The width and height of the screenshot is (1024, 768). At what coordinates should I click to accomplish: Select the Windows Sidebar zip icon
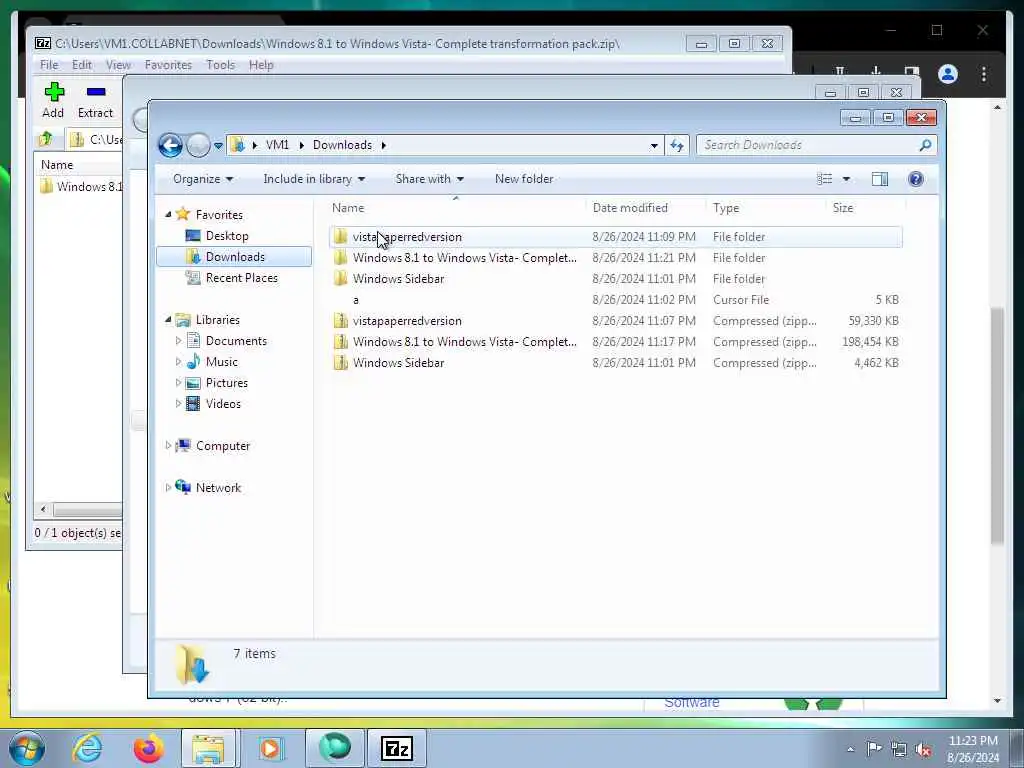tap(340, 362)
